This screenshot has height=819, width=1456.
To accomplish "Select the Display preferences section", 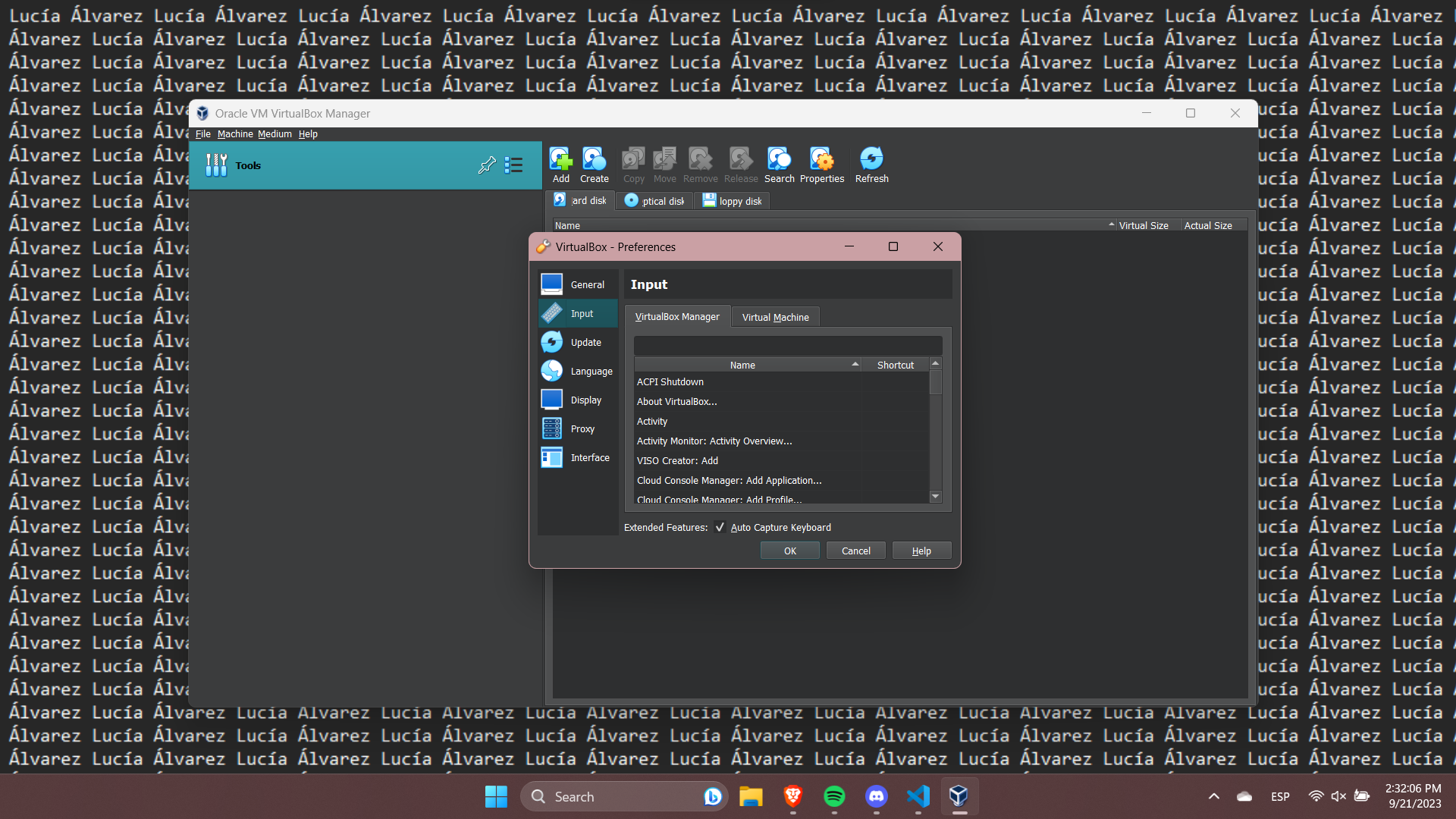I will pyautogui.click(x=578, y=400).
